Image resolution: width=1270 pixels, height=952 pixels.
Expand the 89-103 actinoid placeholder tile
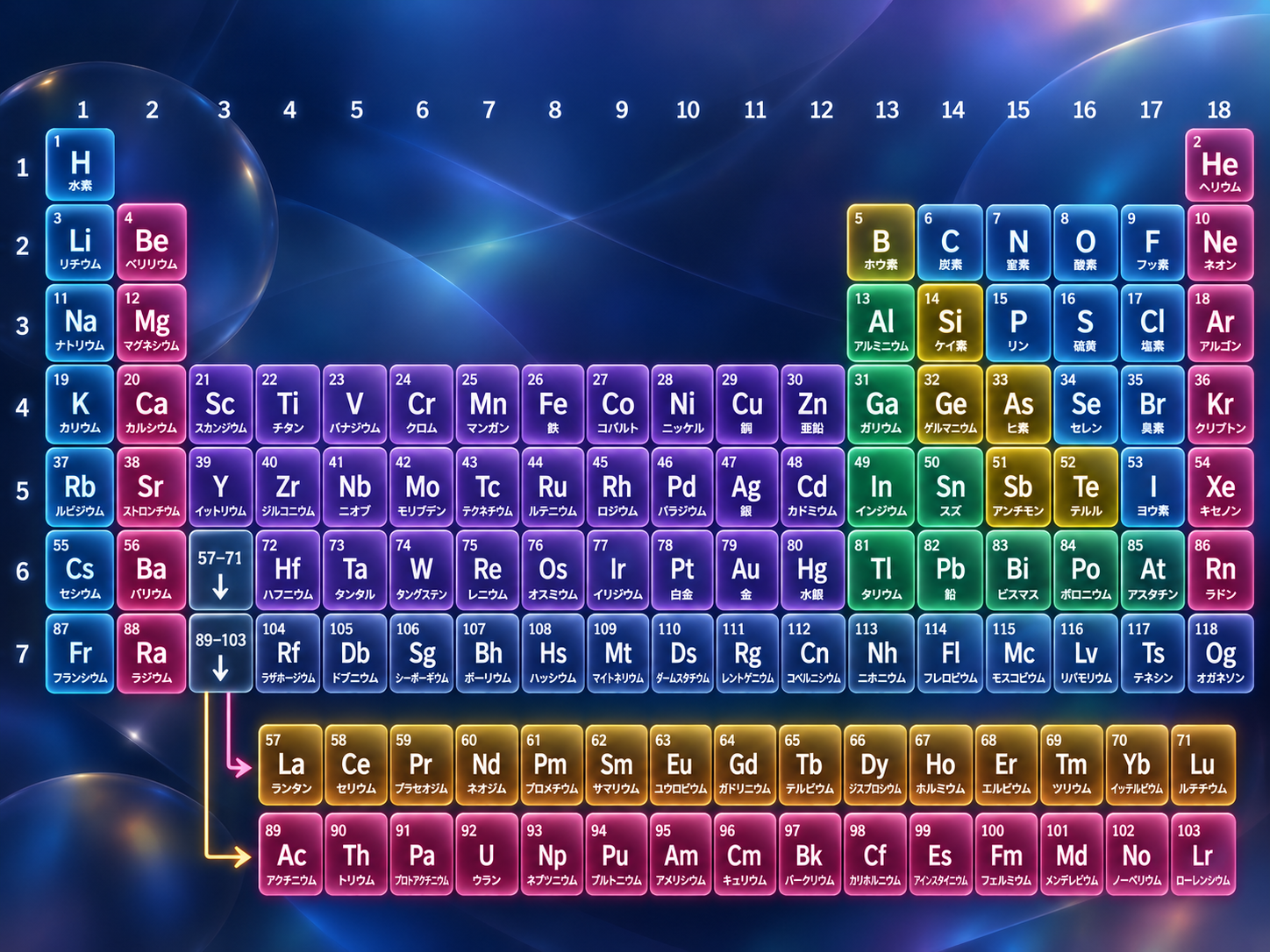[x=220, y=653]
